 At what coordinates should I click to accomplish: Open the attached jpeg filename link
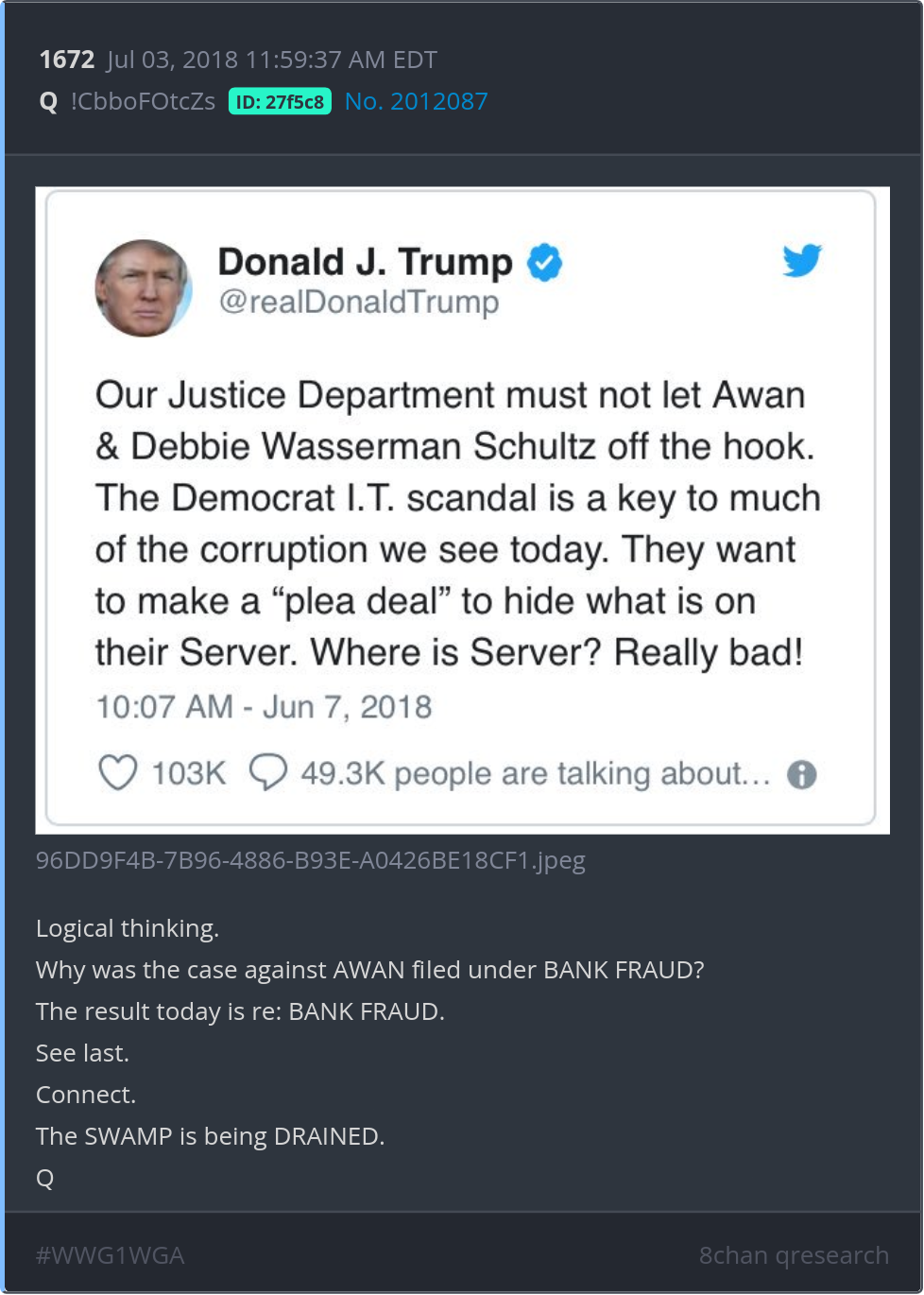pos(311,860)
